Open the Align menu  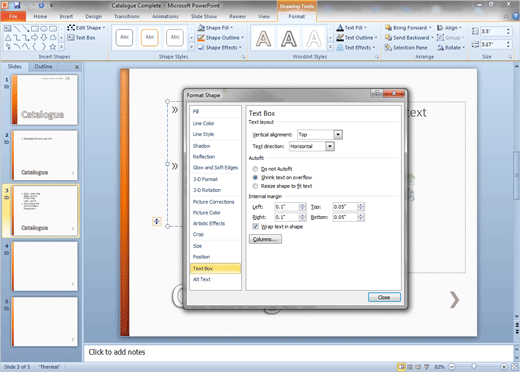pos(450,28)
